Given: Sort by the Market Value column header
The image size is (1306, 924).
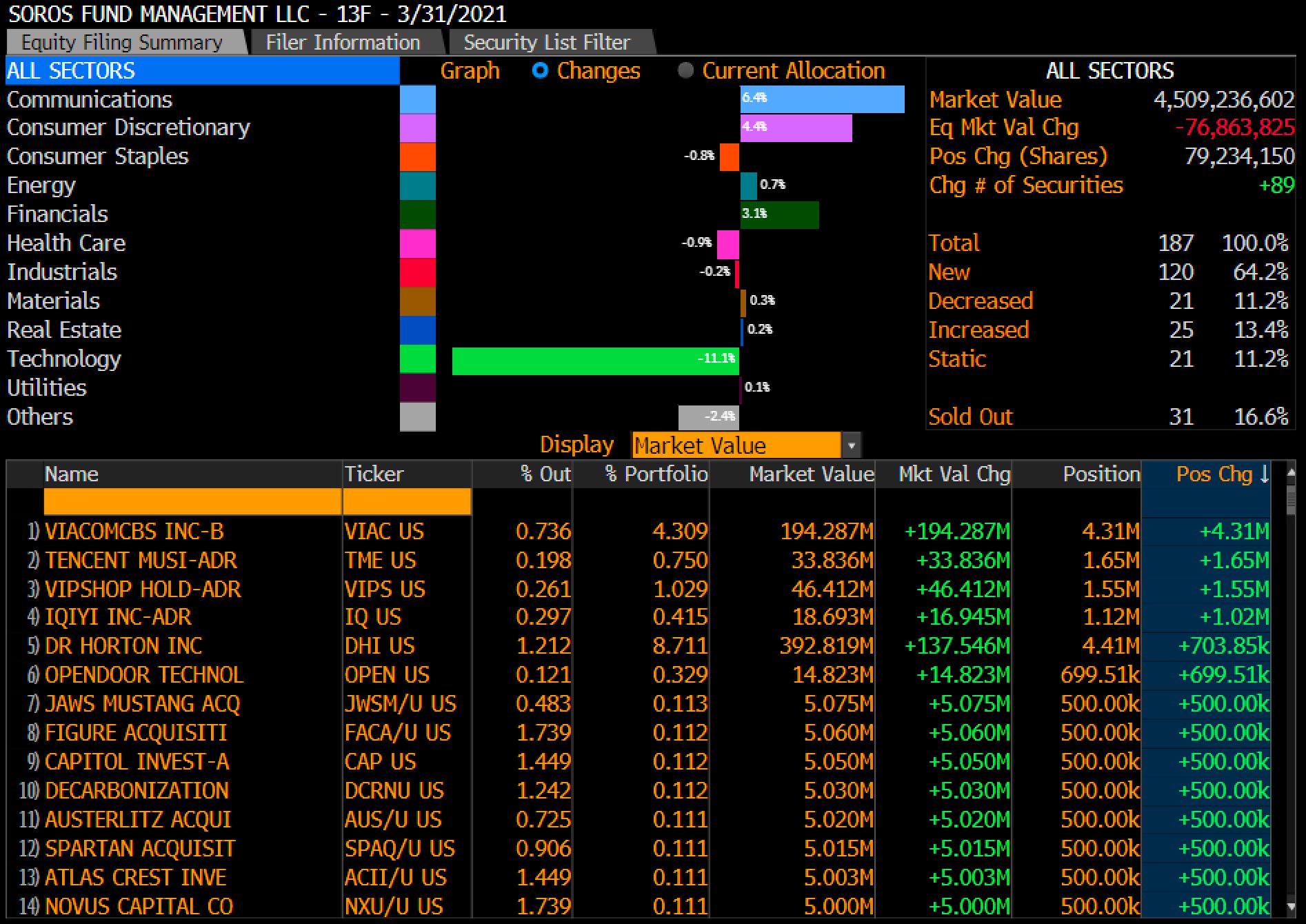Looking at the screenshot, I should 792,474.
